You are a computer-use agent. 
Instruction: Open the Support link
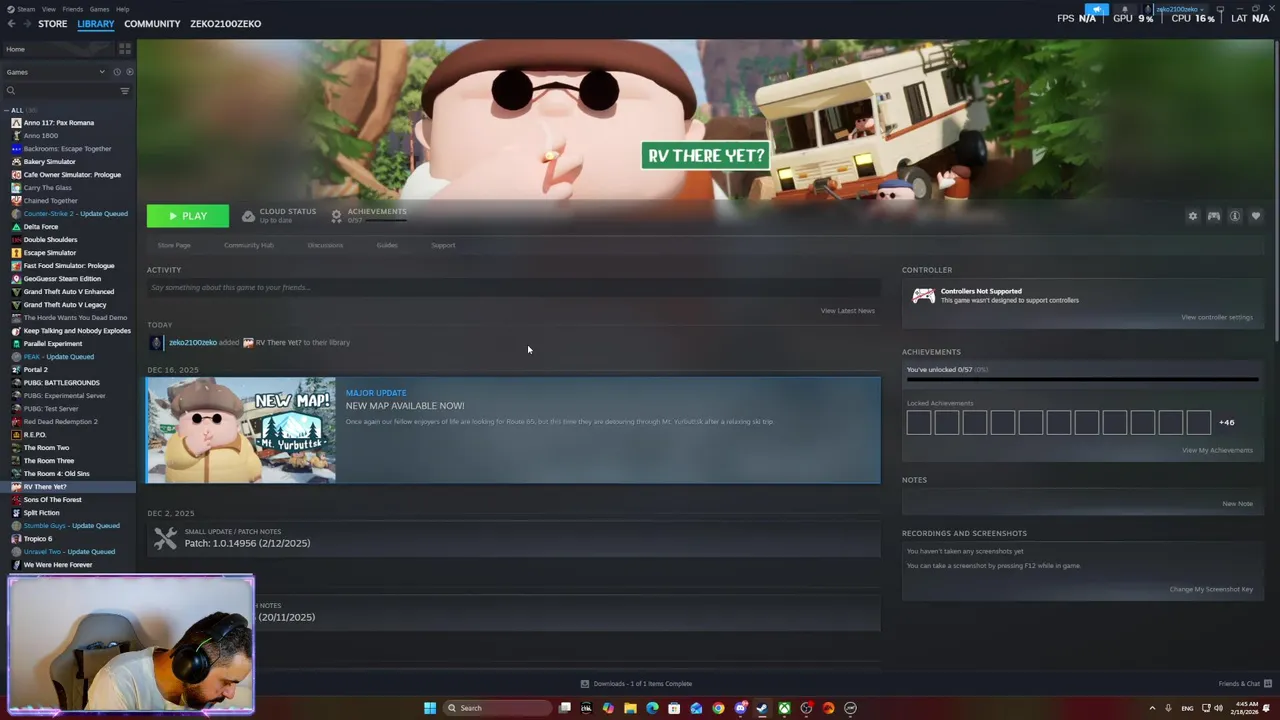[x=443, y=245]
